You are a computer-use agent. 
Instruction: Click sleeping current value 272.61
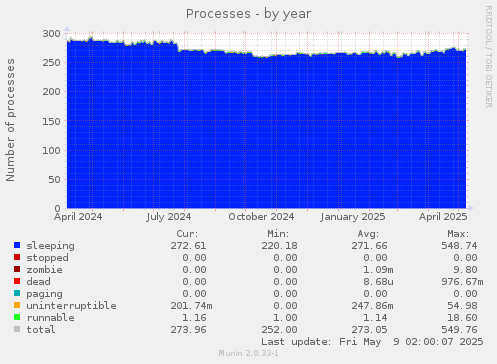click(x=188, y=246)
